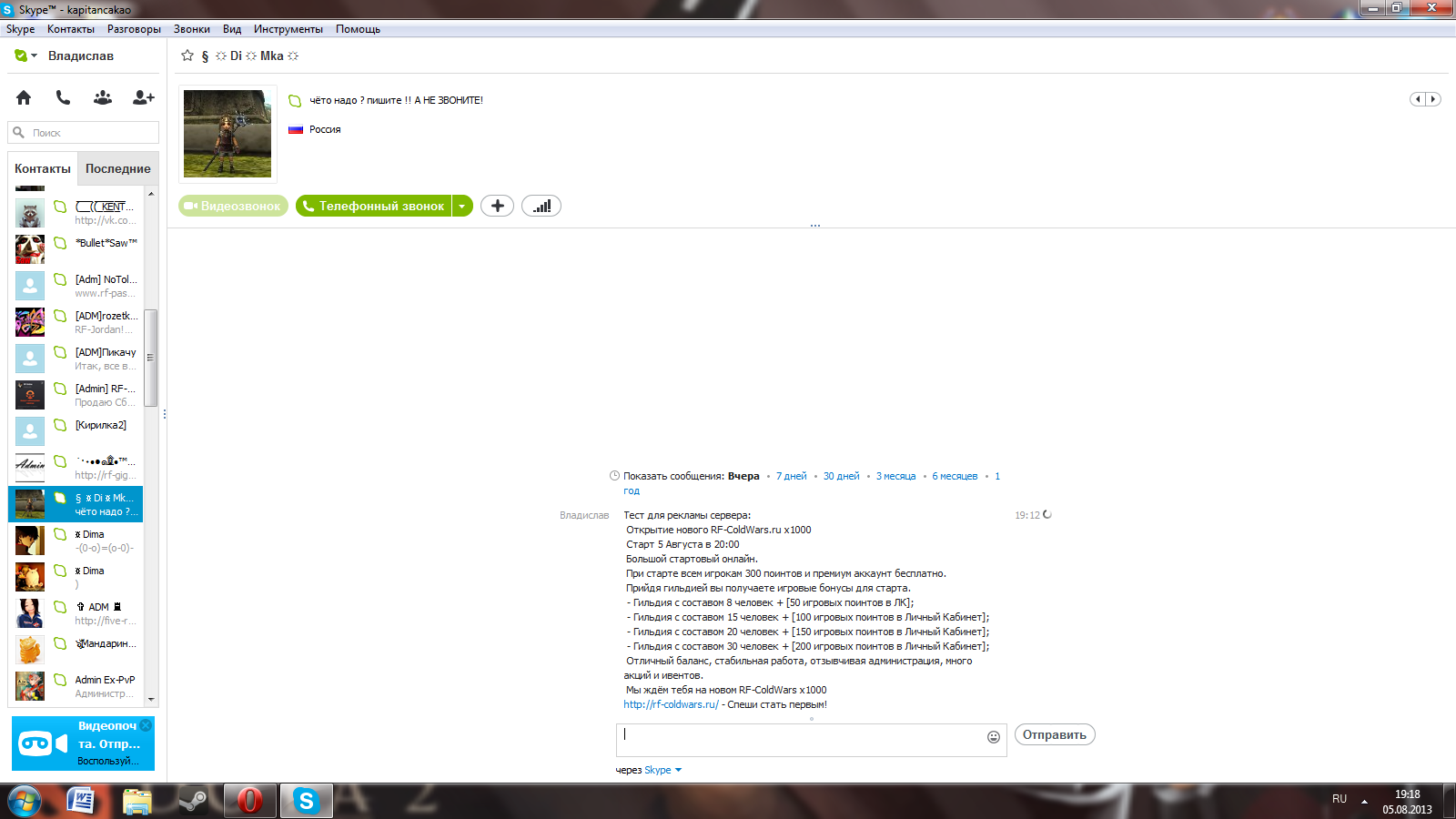
Task: Open the Контакты menu
Action: [71, 29]
